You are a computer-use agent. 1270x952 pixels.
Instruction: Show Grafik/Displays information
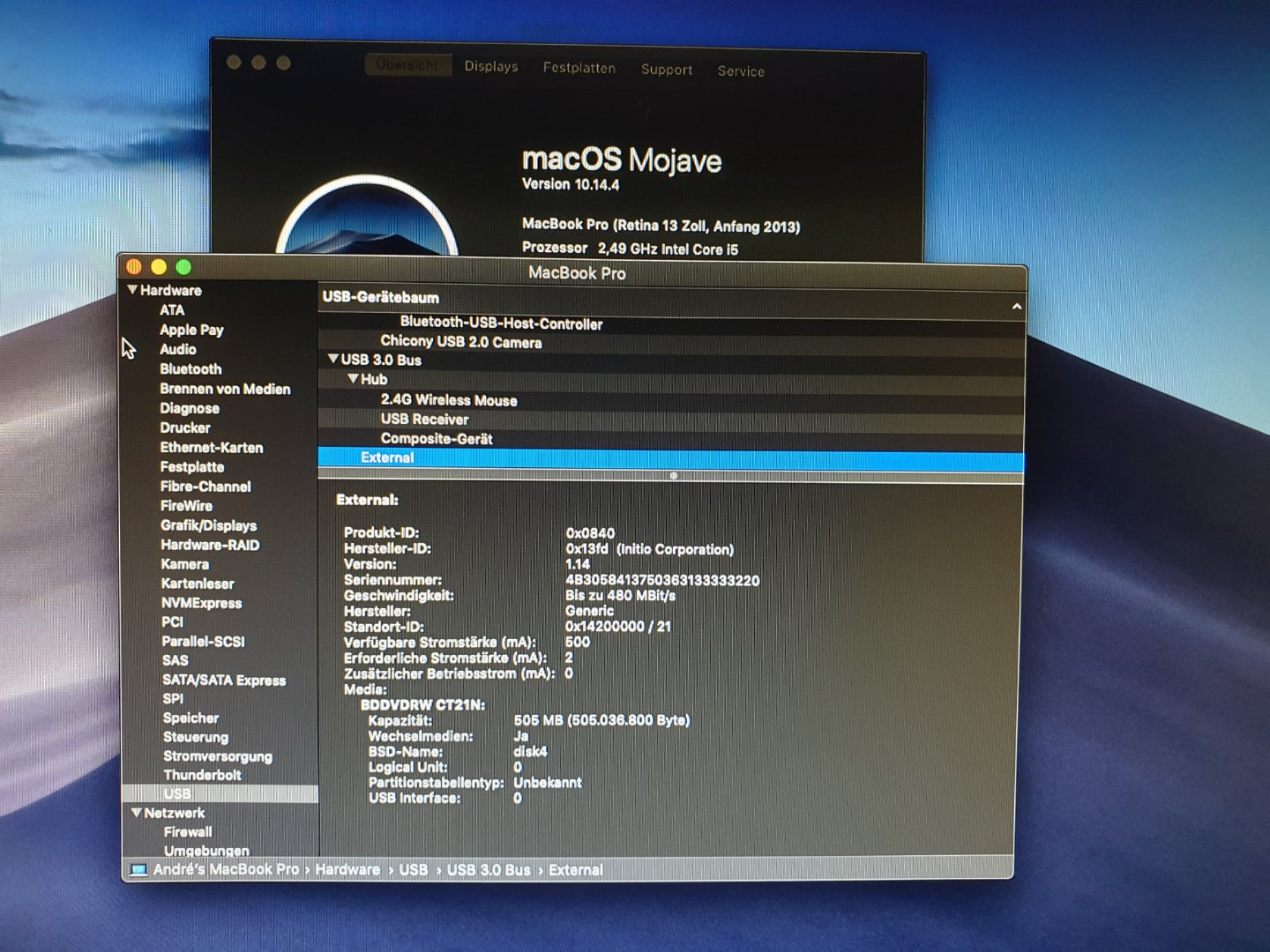point(209,525)
